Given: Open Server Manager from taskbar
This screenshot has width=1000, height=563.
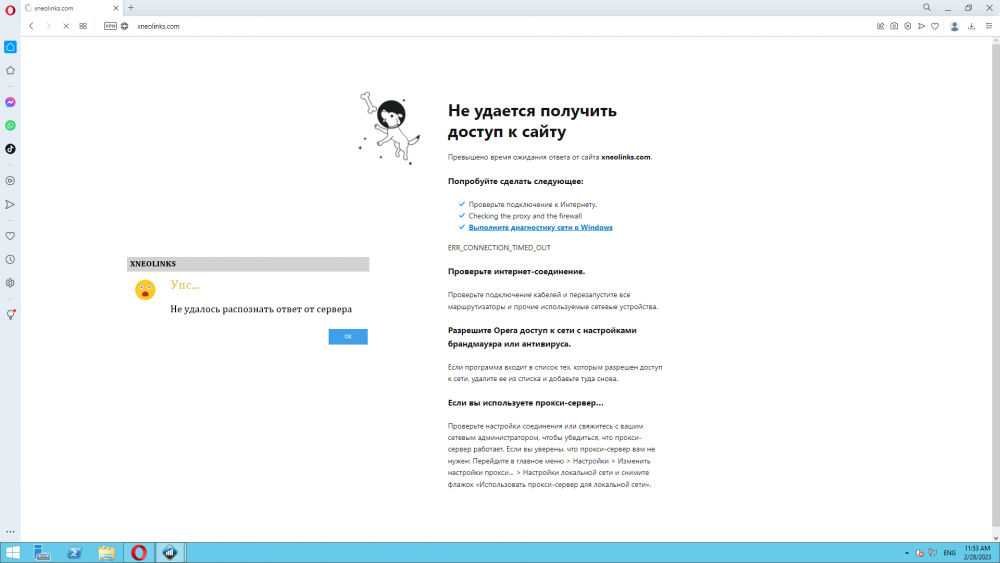Looking at the screenshot, I should 42,552.
